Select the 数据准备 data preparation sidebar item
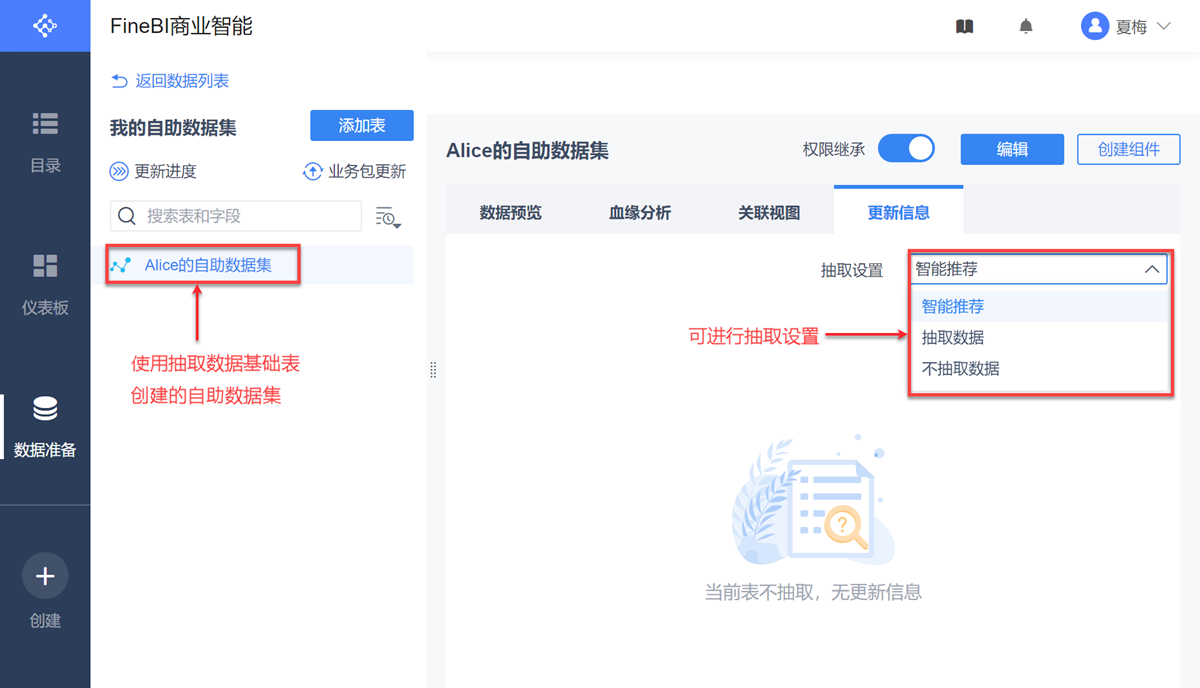This screenshot has height=688, width=1200. (x=45, y=427)
